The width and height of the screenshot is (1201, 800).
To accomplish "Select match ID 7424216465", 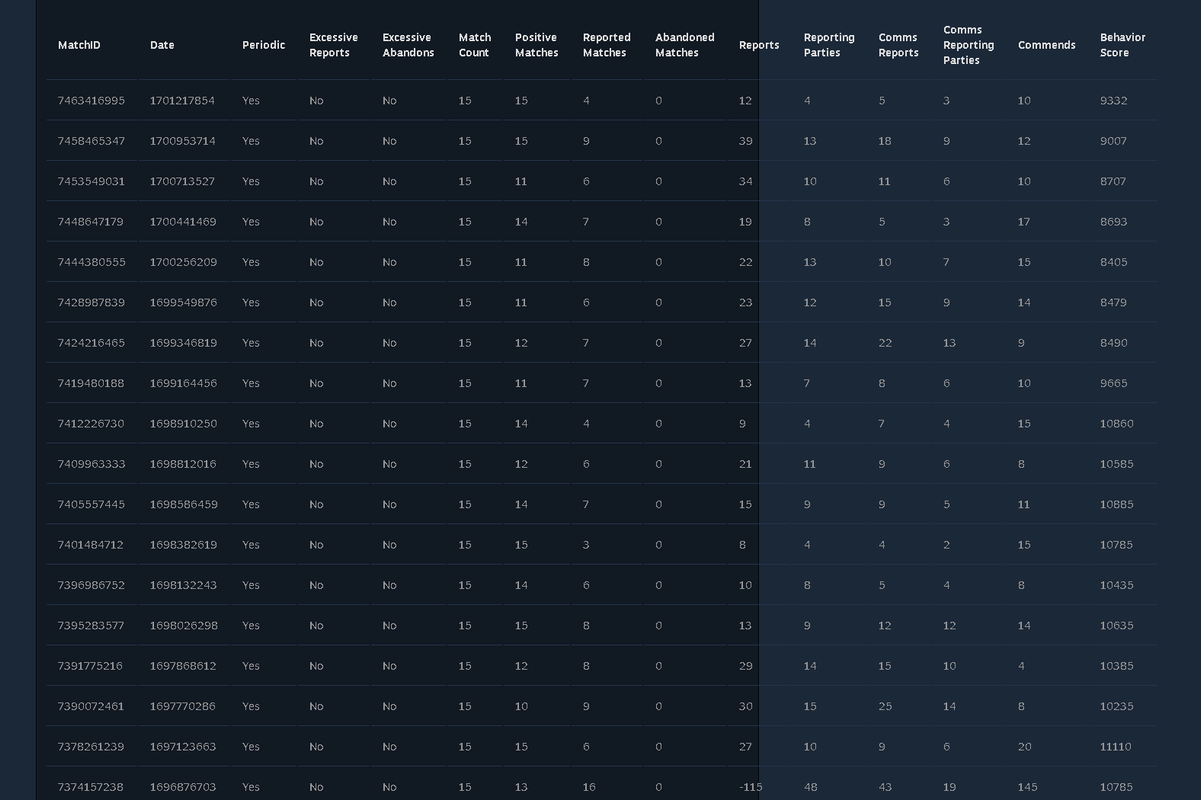I will point(91,343).
